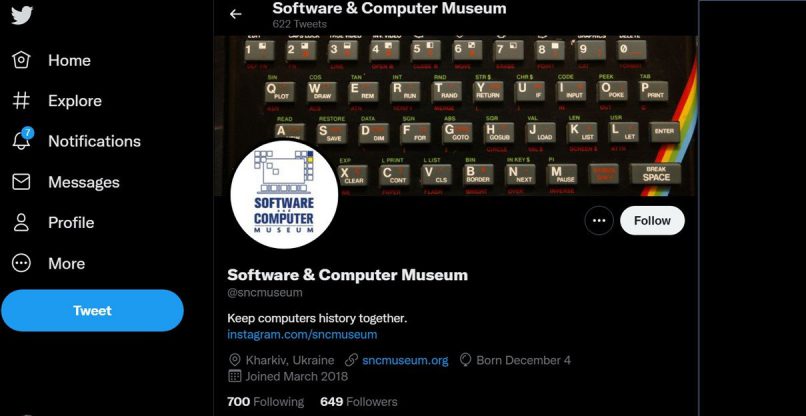Viewport: 806px width, 416px height.
Task: Open the three-dot profile options menu
Action: [599, 221]
